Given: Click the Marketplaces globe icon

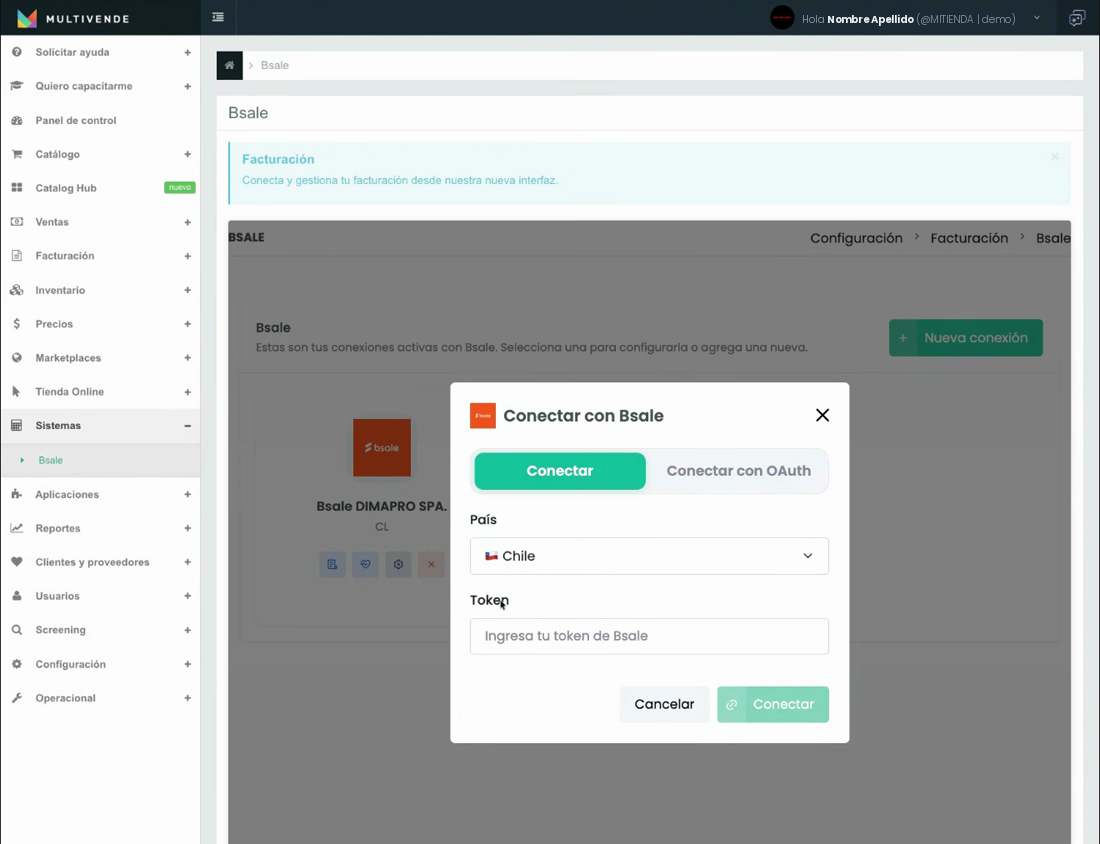Looking at the screenshot, I should (x=17, y=358).
